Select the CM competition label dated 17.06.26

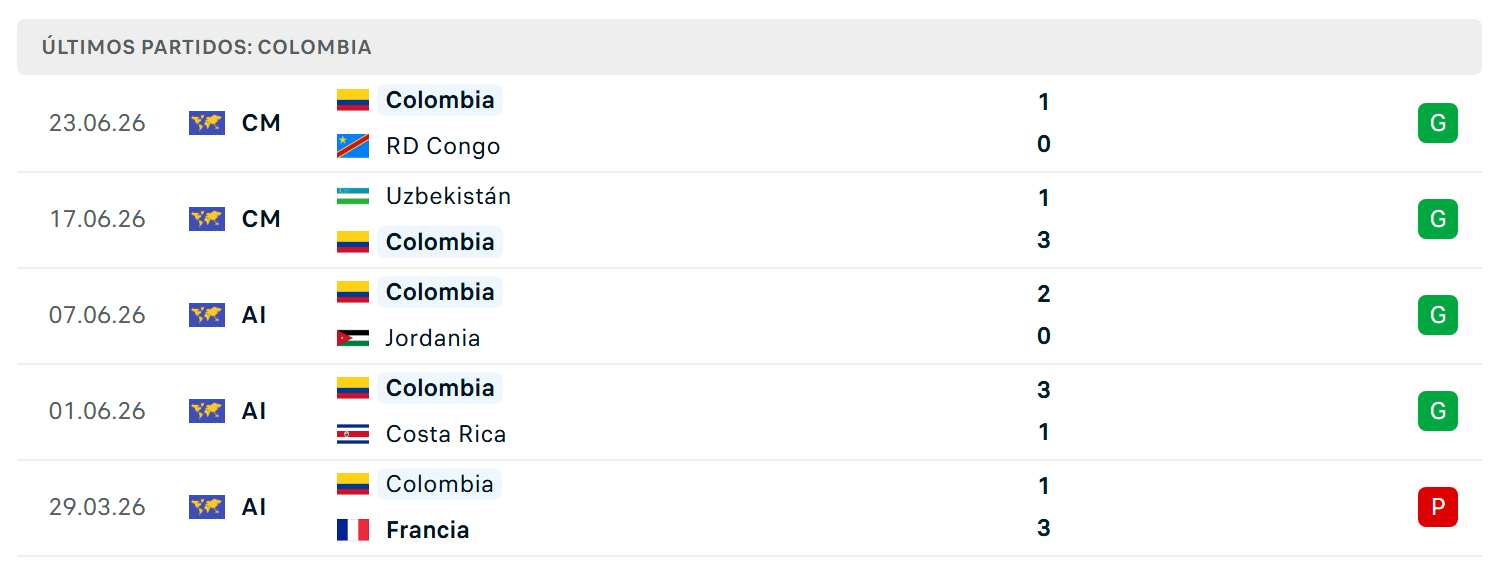coord(261,219)
